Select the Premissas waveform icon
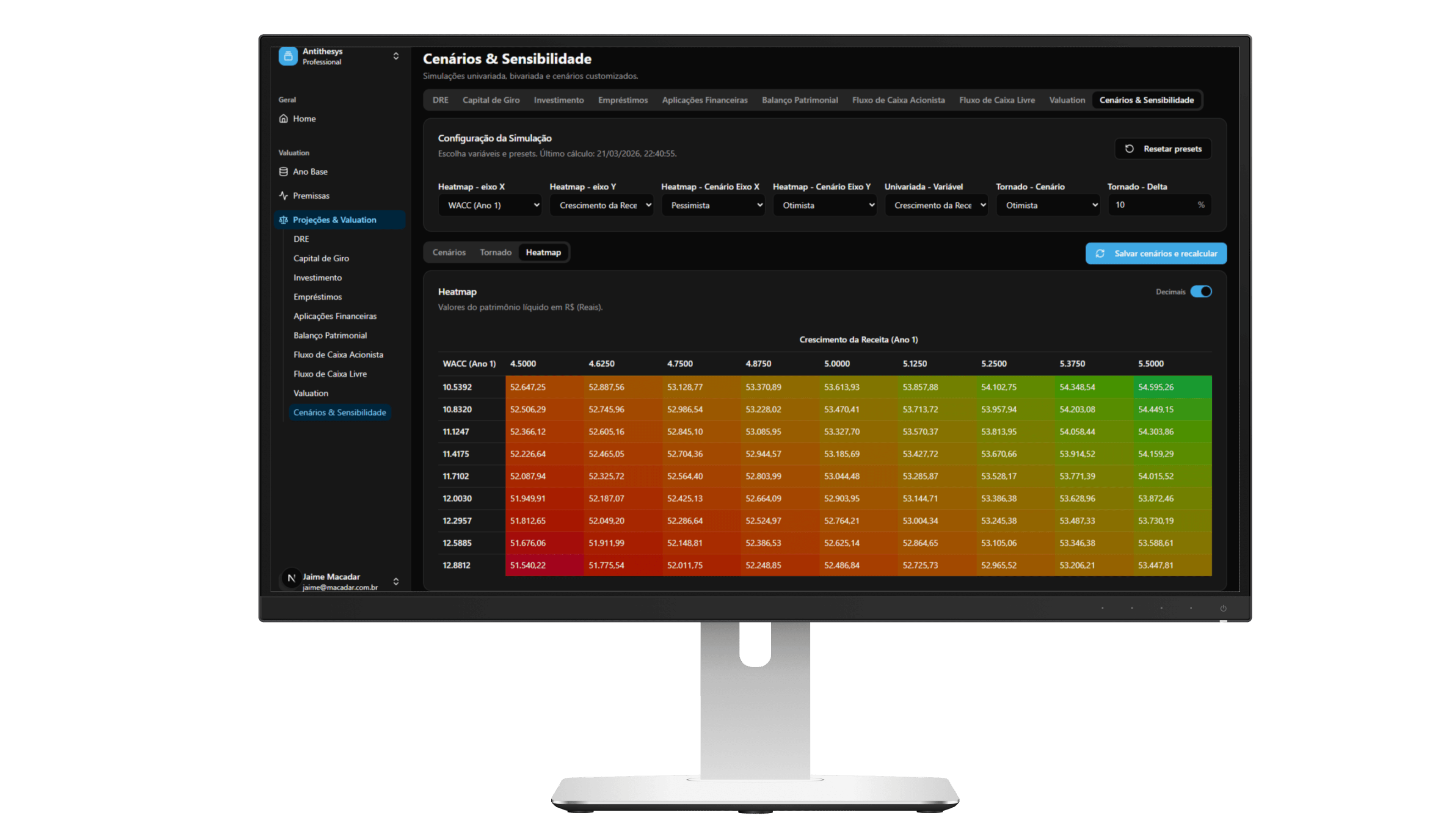Screen dimensions: 1456x819 [x=284, y=196]
